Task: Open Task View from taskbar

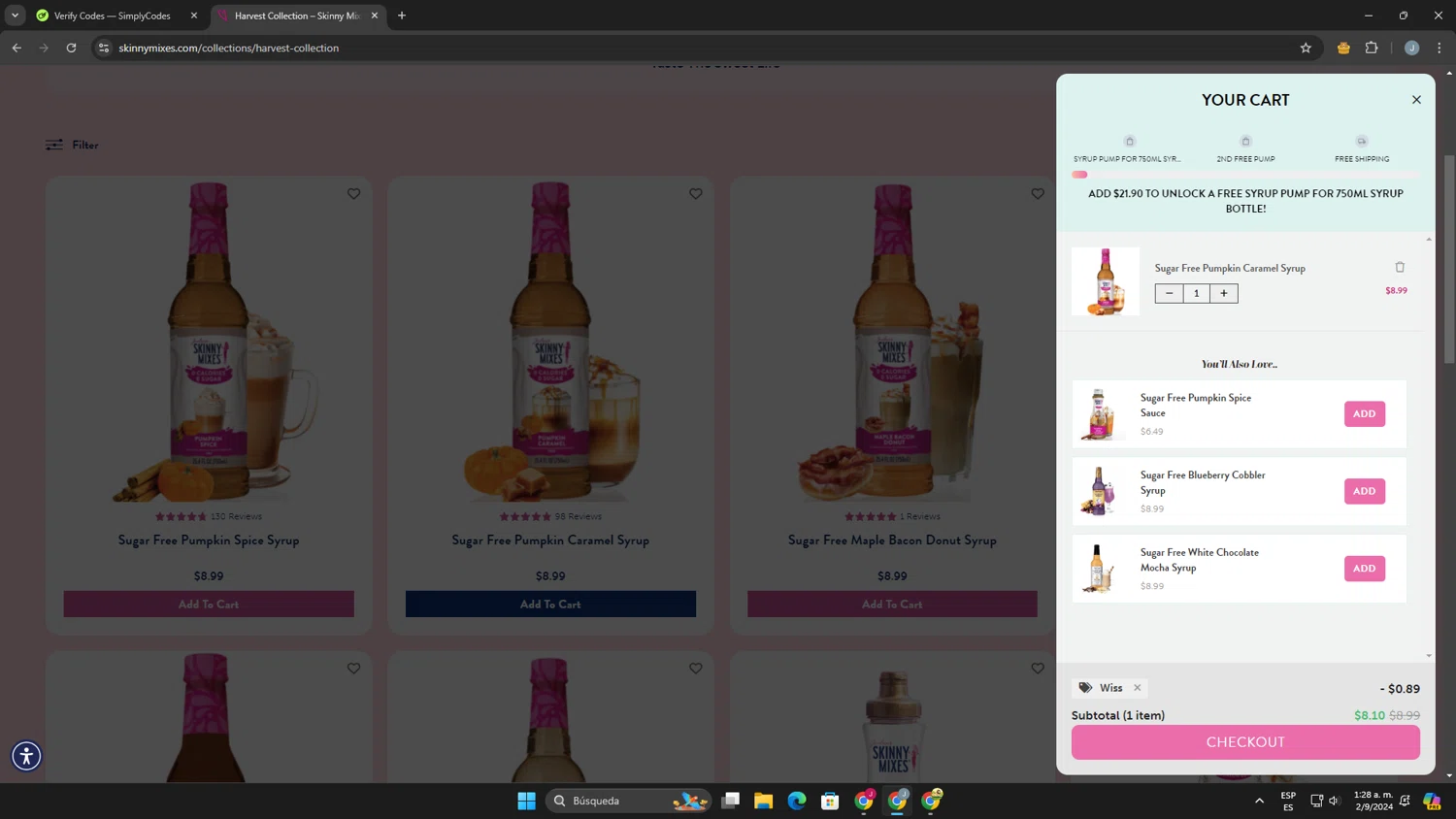Action: click(730, 801)
